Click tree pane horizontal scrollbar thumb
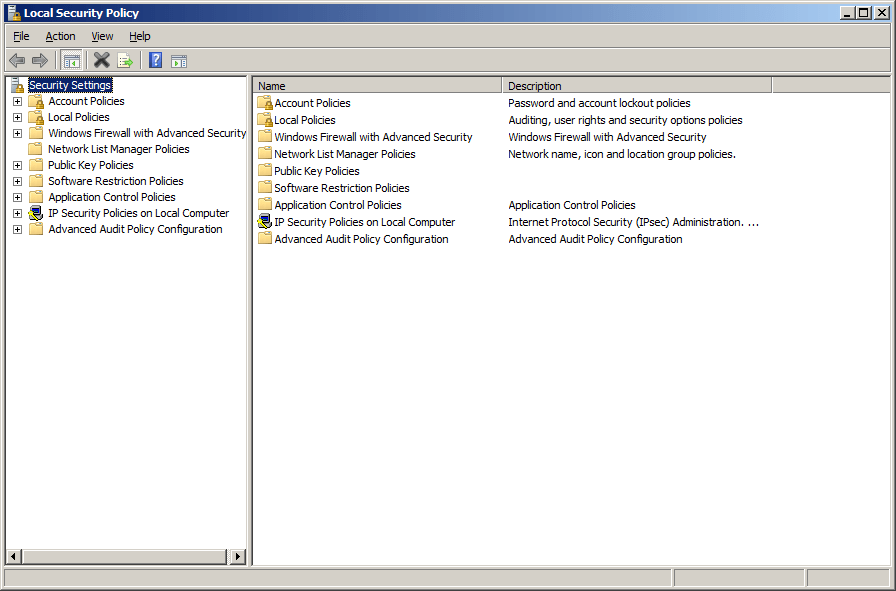 [125, 556]
